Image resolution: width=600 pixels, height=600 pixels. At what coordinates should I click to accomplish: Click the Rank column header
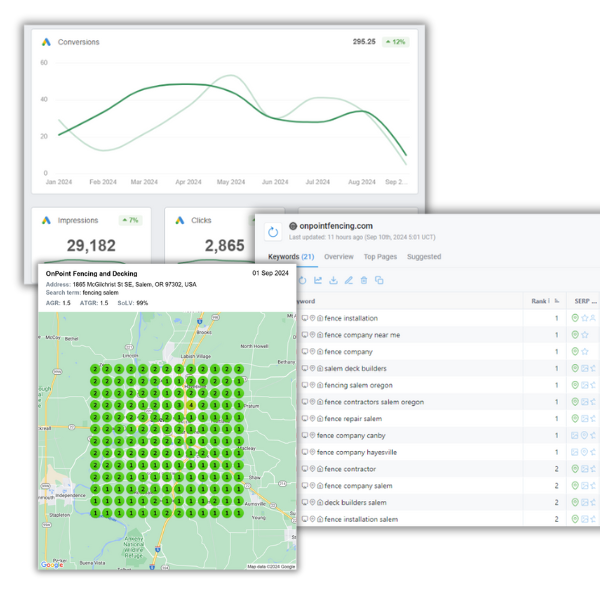pos(539,301)
